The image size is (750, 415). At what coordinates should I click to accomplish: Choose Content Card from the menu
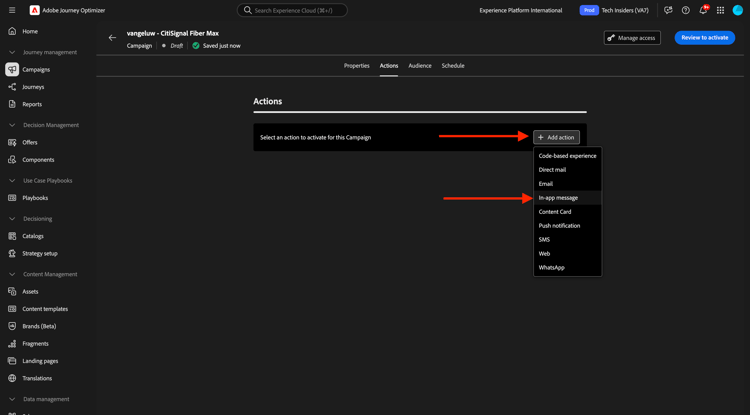click(x=567, y=212)
